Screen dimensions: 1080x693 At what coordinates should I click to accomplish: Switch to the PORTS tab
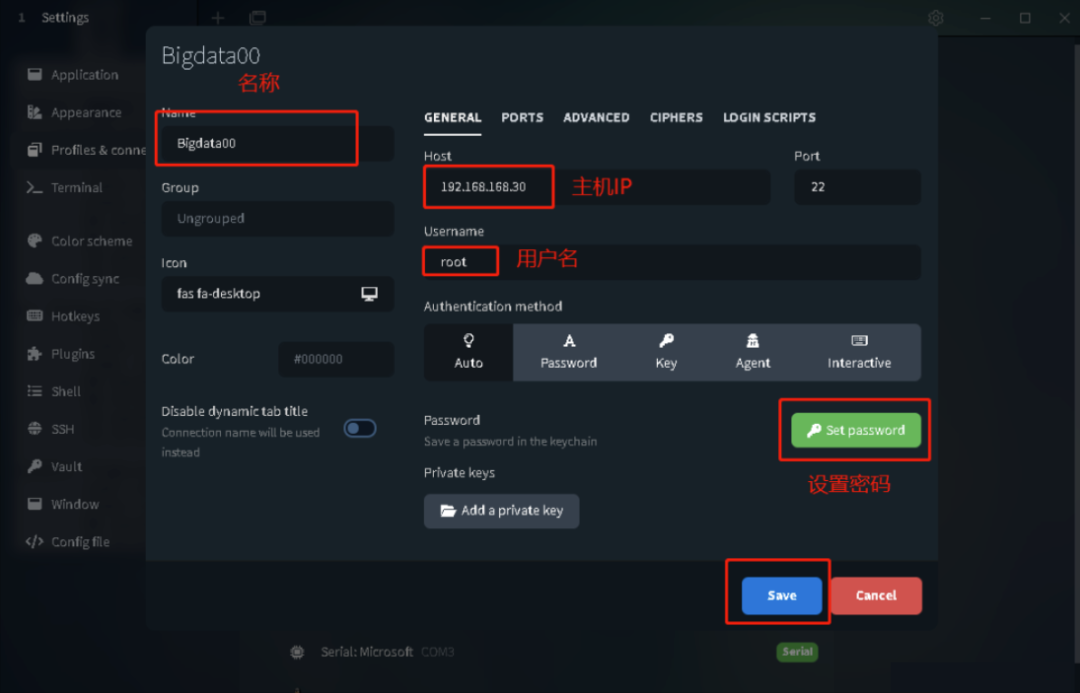click(522, 118)
